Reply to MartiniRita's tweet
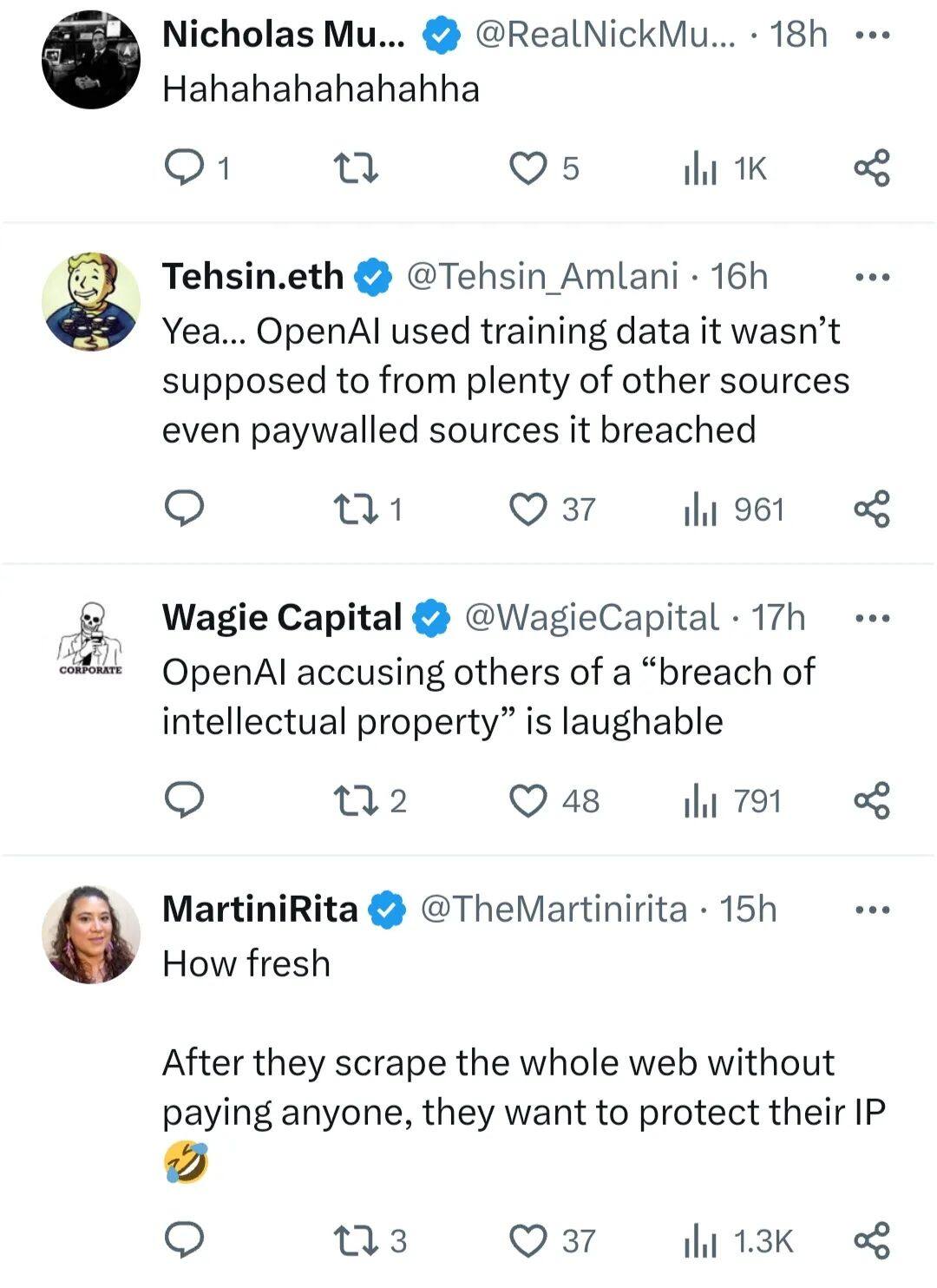 [184, 1241]
